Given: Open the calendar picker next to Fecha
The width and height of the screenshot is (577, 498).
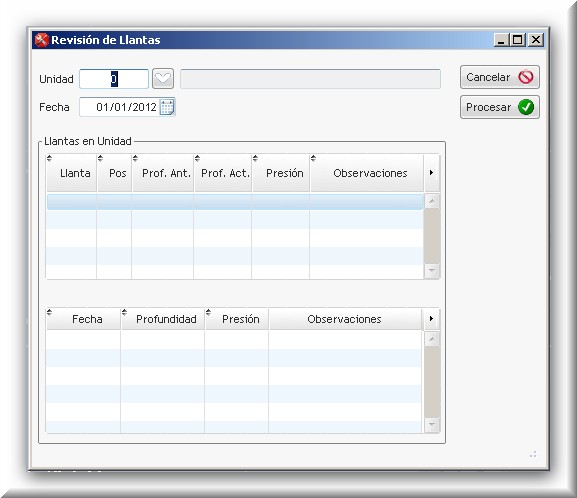Looking at the screenshot, I should 167,107.
